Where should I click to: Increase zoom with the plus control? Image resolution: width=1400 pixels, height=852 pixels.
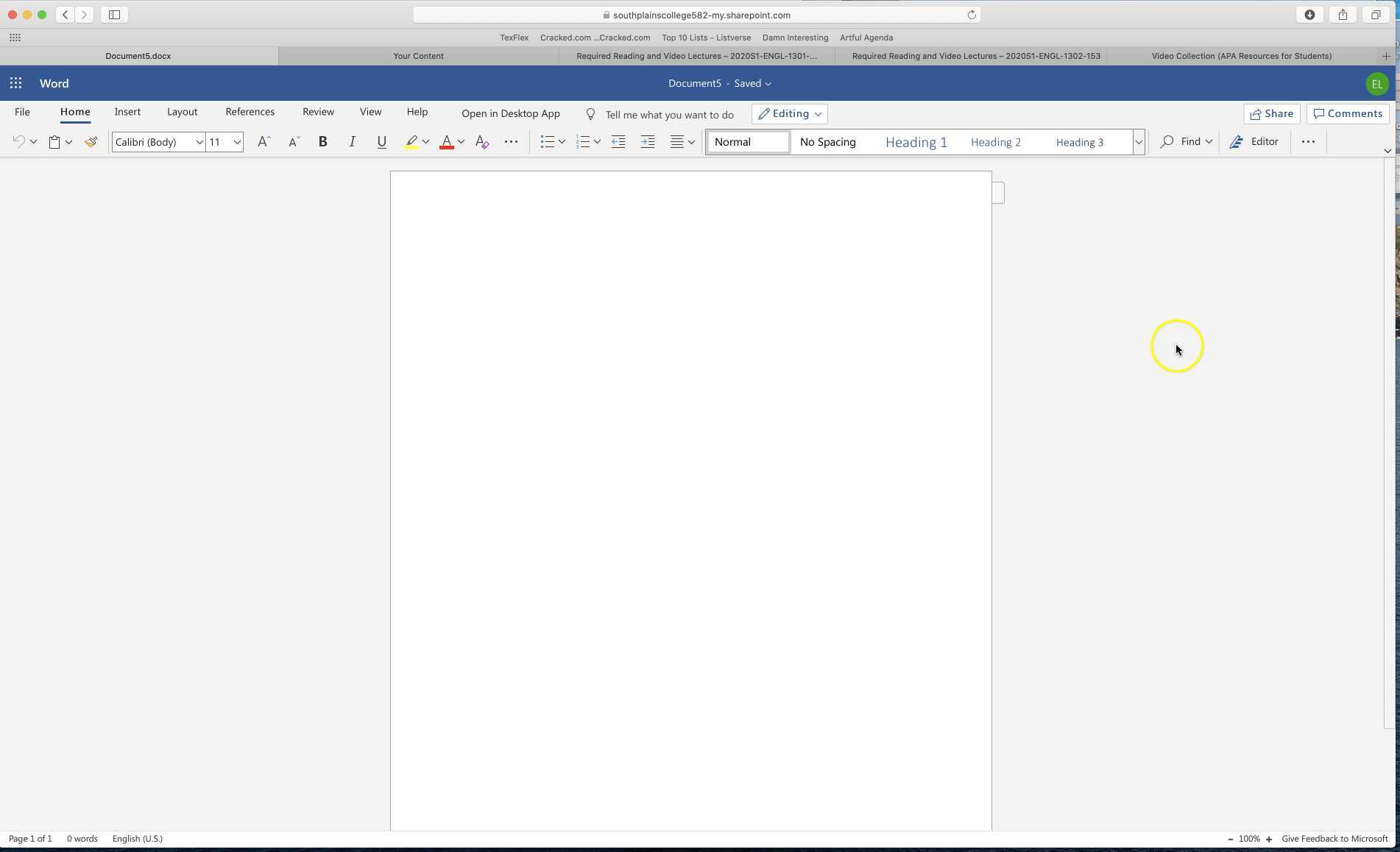tap(1269, 839)
